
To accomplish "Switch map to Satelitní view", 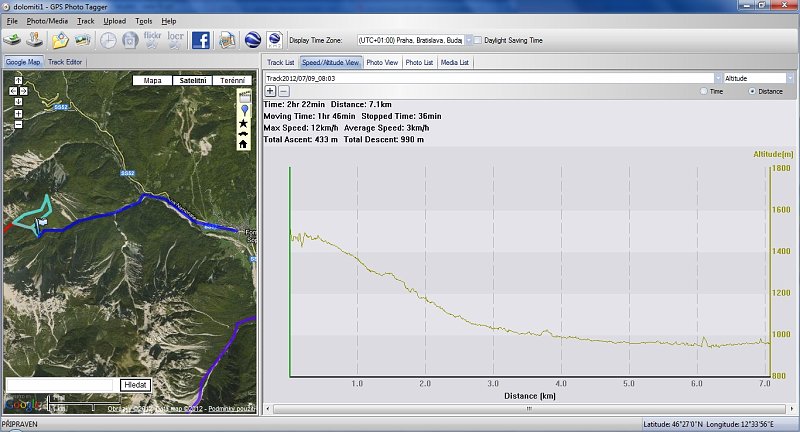I will [193, 81].
